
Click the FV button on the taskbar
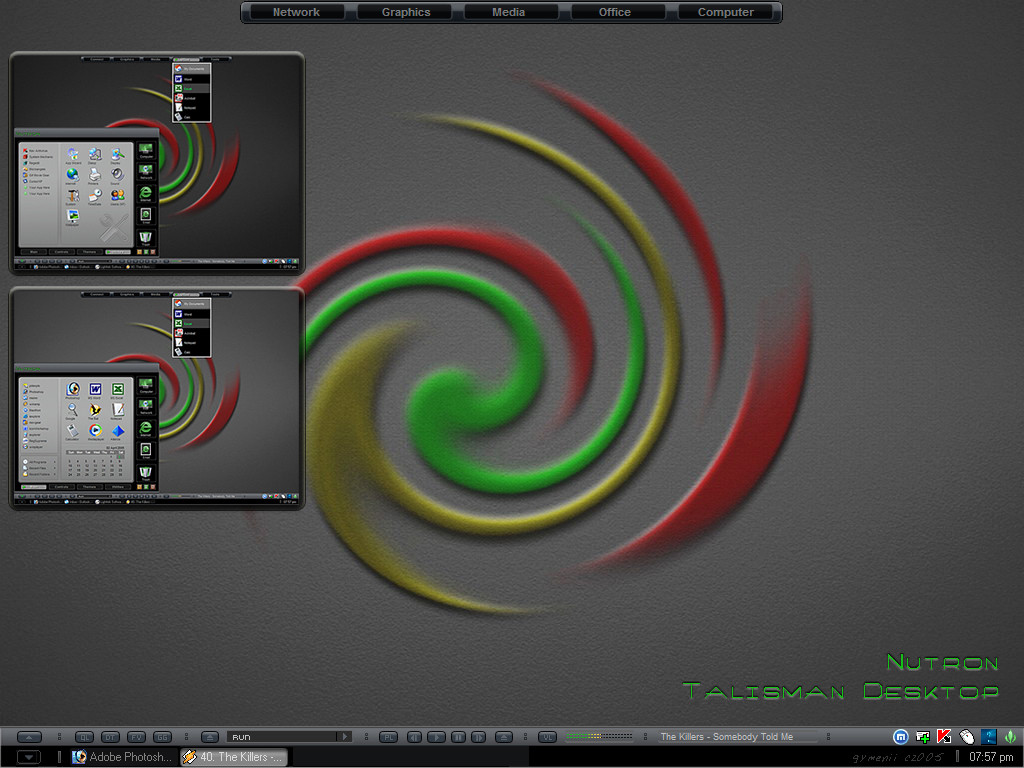tap(136, 737)
